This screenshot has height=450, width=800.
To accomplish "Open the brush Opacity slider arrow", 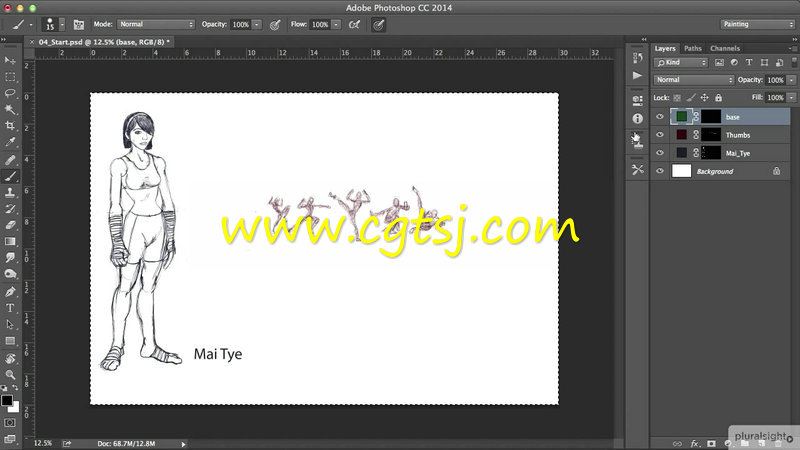I will click(x=257, y=24).
